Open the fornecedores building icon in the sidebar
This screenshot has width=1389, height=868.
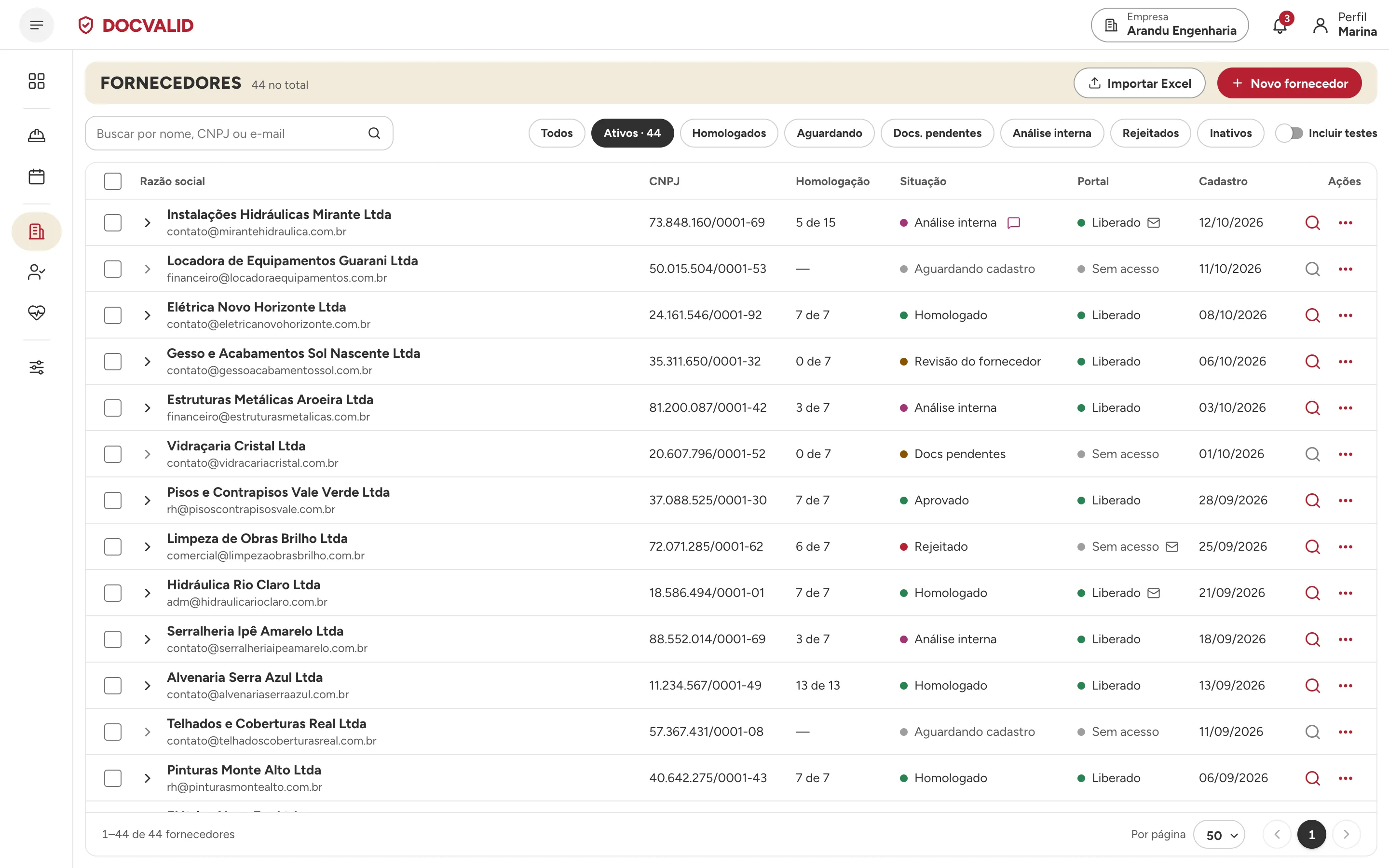37,231
